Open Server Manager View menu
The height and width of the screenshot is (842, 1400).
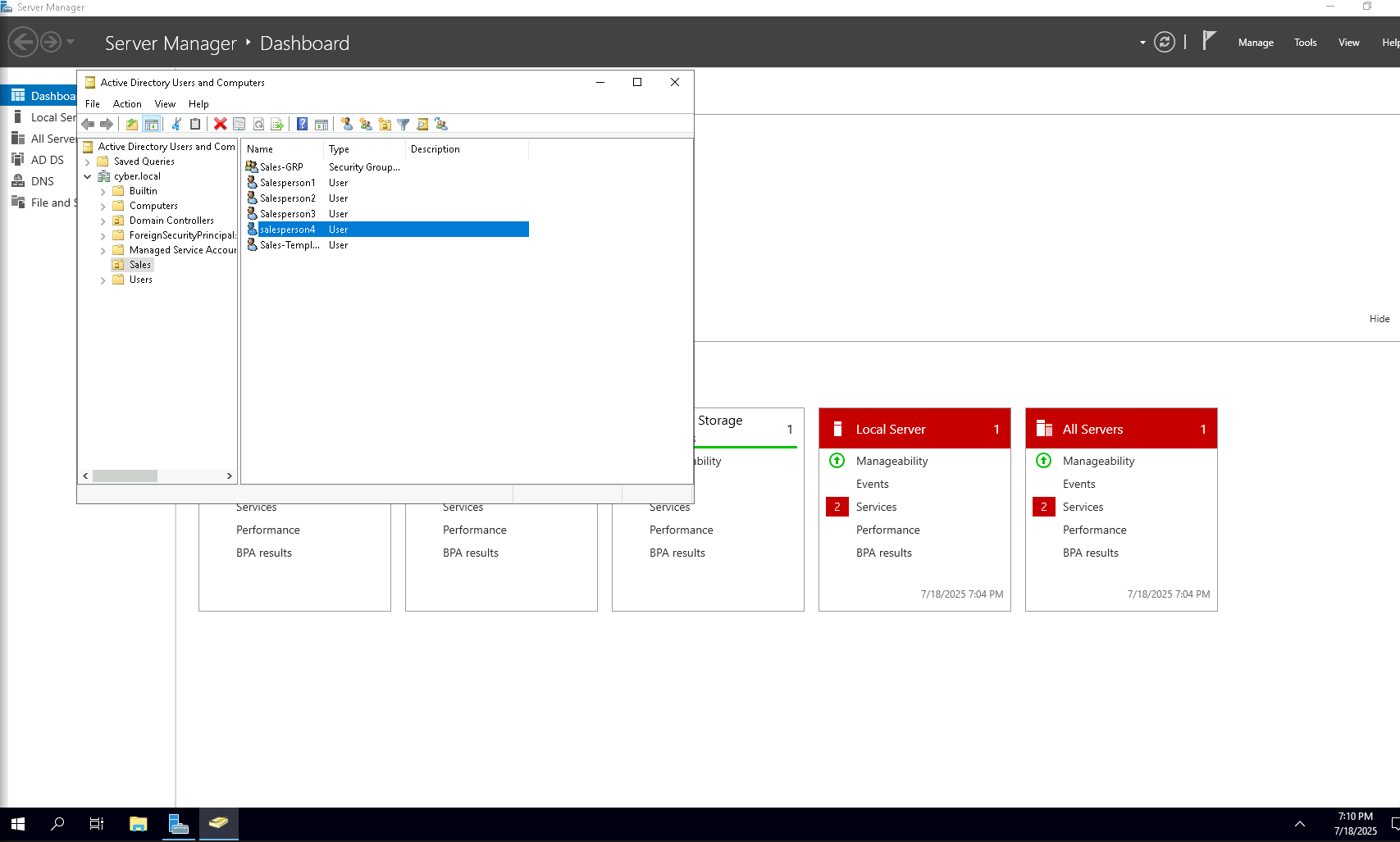(1349, 43)
